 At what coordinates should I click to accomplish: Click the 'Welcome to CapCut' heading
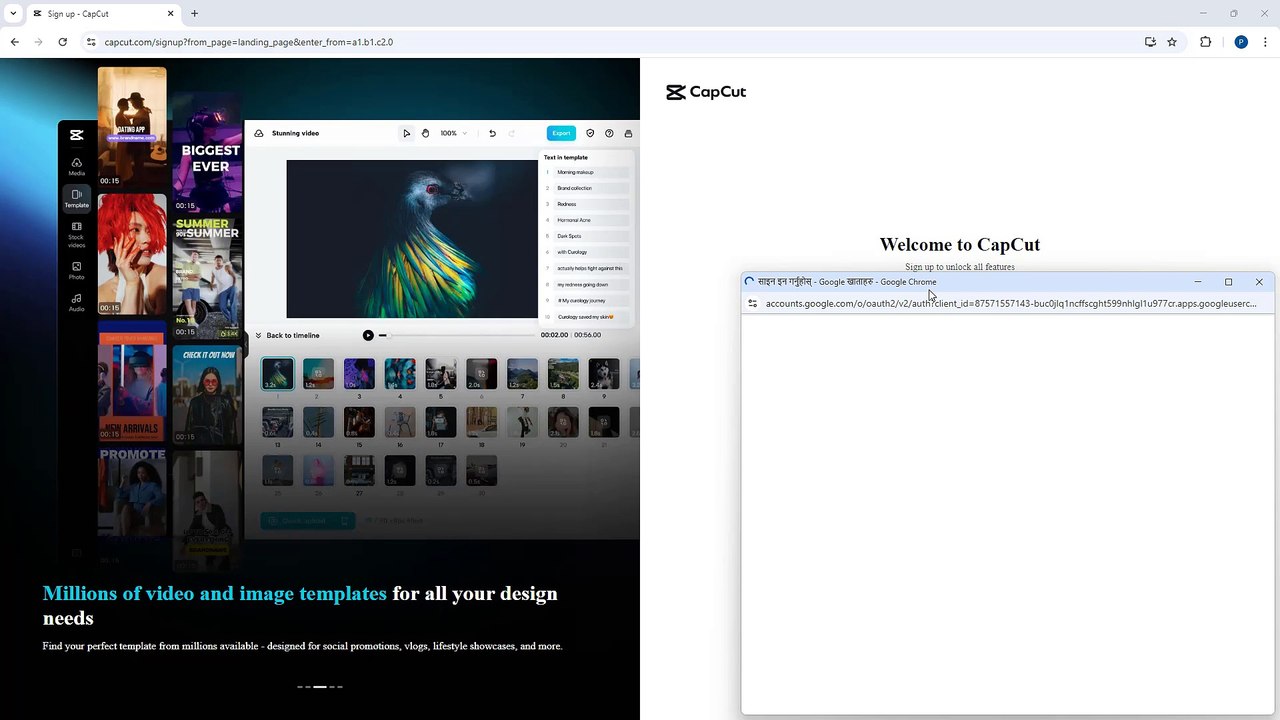click(x=960, y=245)
